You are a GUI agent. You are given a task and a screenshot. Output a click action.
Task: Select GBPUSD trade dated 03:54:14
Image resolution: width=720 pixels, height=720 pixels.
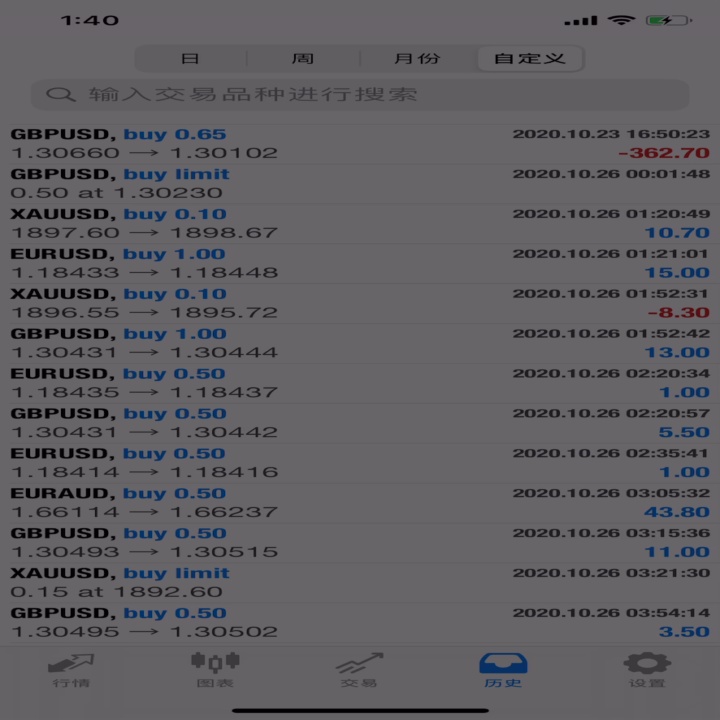(360, 623)
